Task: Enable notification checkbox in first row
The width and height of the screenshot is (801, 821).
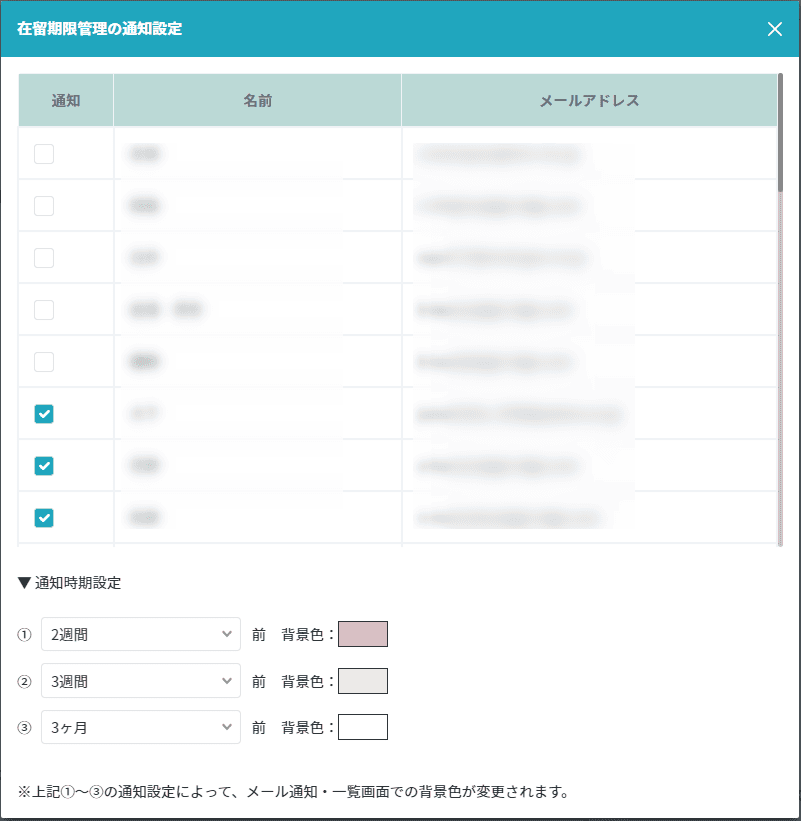Action: [x=44, y=154]
